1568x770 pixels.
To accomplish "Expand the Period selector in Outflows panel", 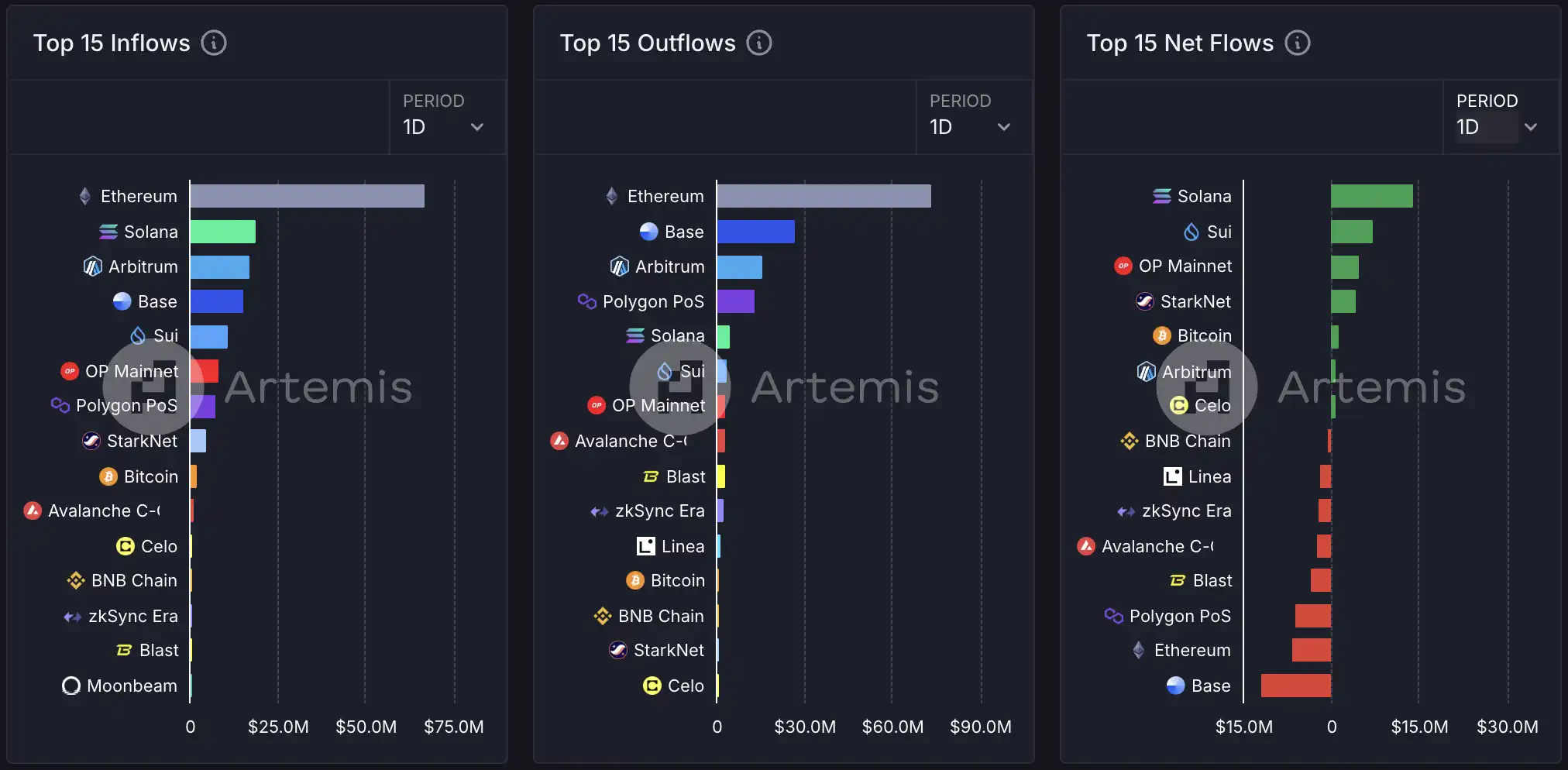I will click(x=973, y=118).
